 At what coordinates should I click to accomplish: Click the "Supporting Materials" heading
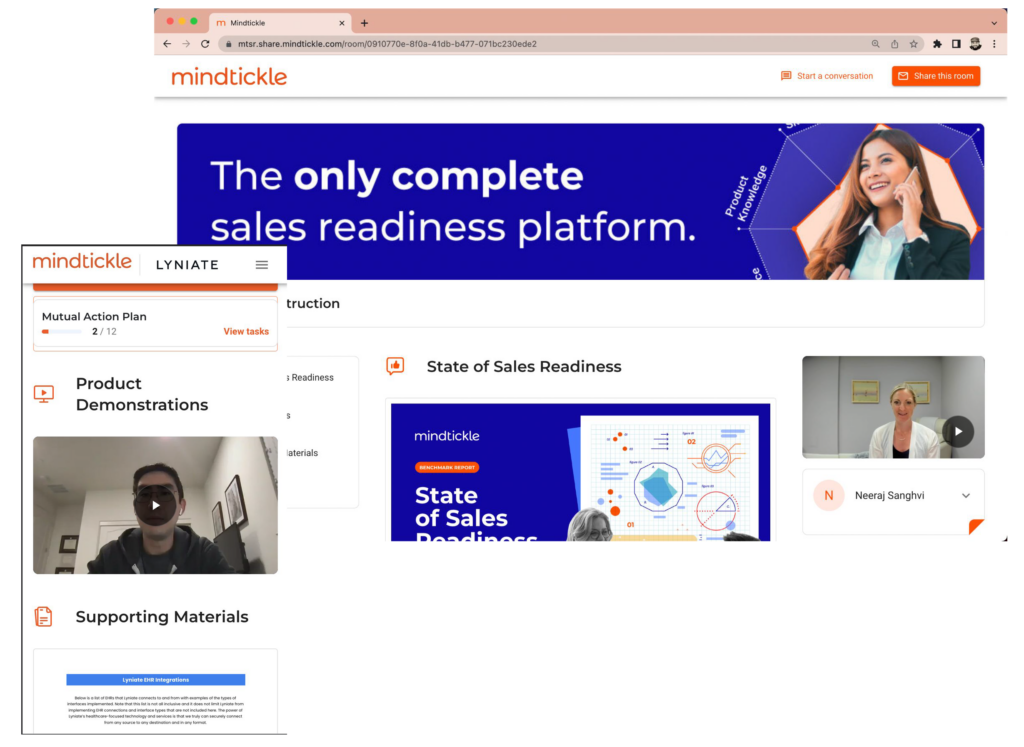(162, 616)
